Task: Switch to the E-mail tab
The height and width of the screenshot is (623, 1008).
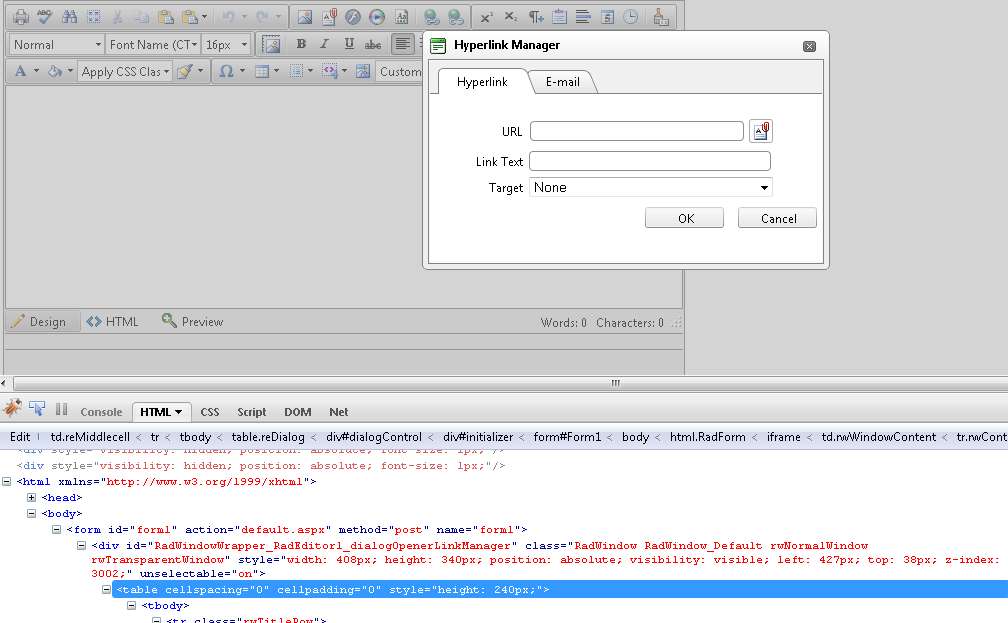Action: (x=562, y=82)
